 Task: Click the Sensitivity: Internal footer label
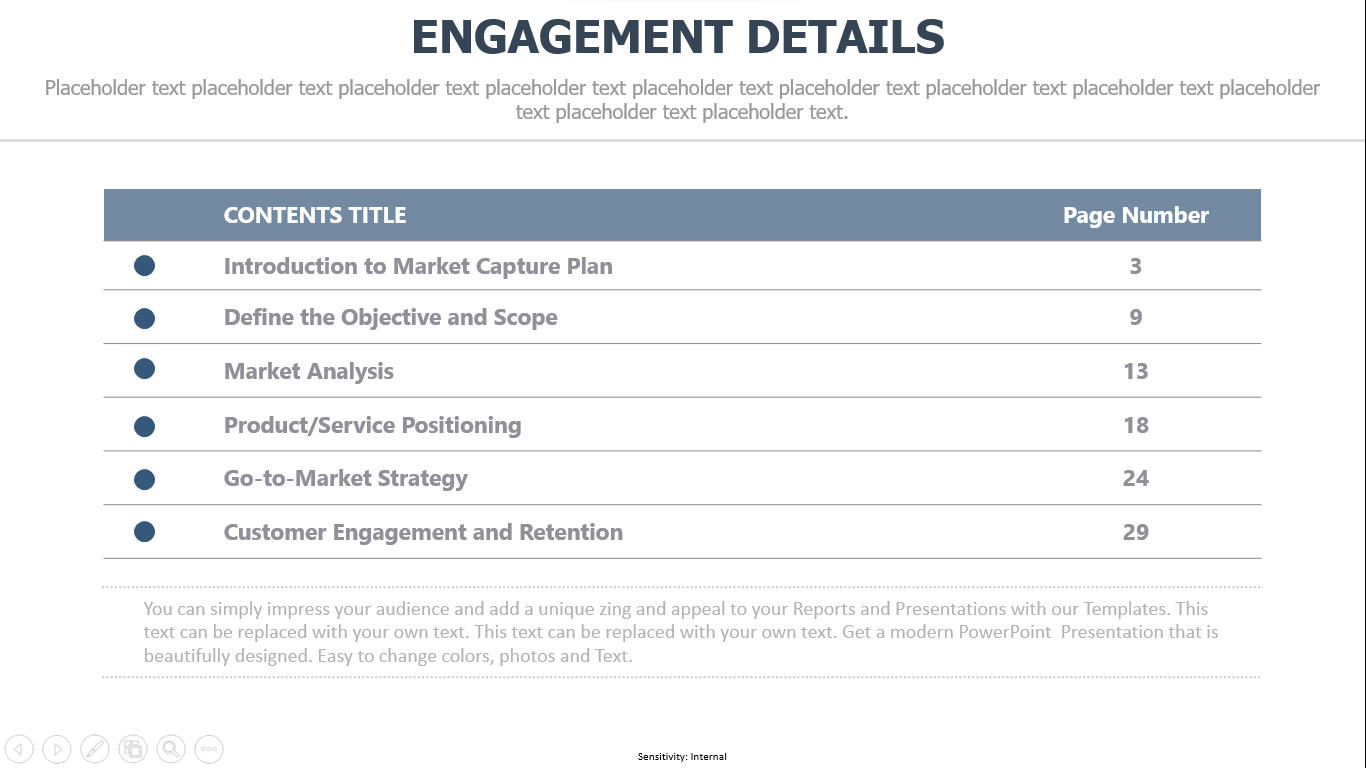click(x=682, y=757)
